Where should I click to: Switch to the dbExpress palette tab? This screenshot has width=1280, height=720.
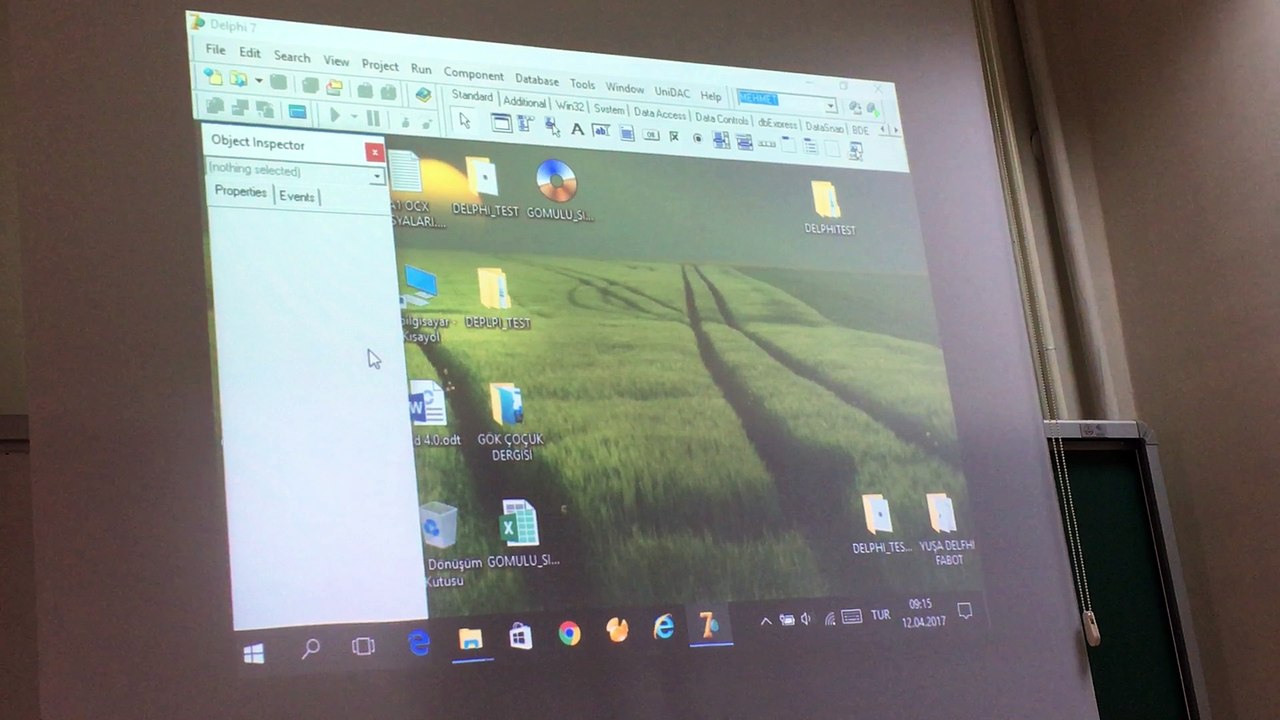click(777, 123)
